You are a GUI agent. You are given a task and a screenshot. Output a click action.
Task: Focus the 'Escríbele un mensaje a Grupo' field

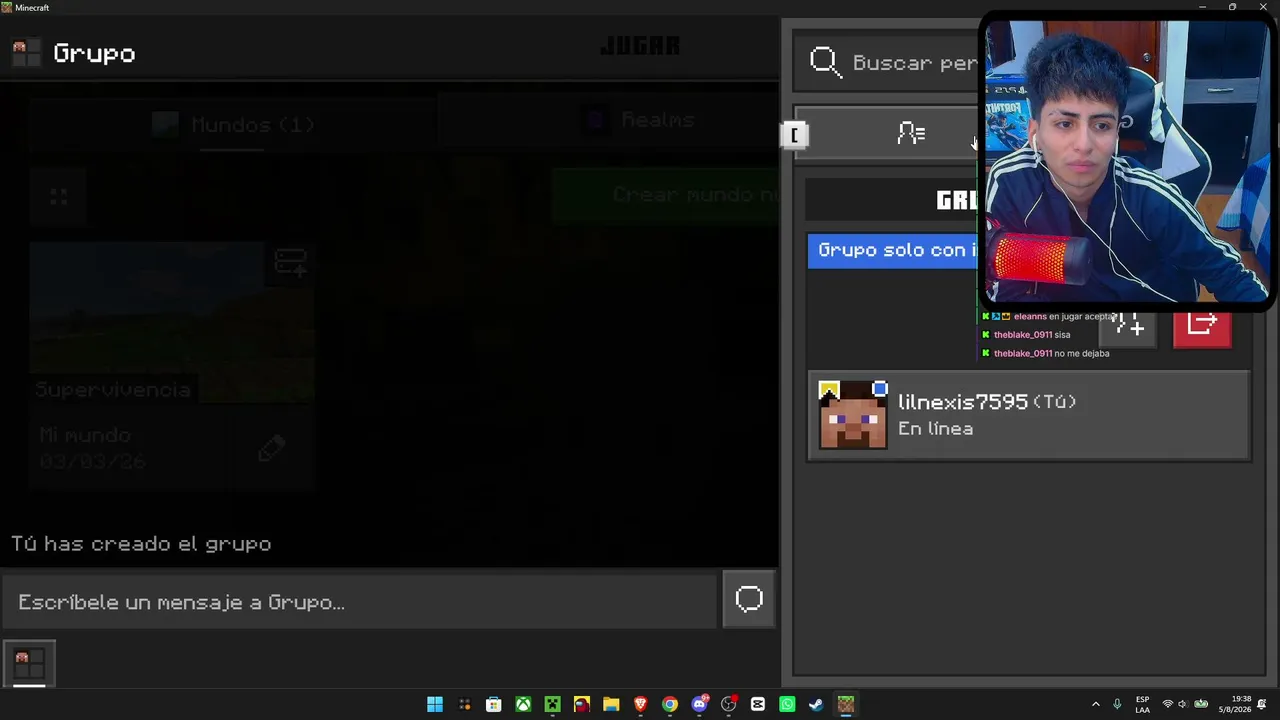359,602
